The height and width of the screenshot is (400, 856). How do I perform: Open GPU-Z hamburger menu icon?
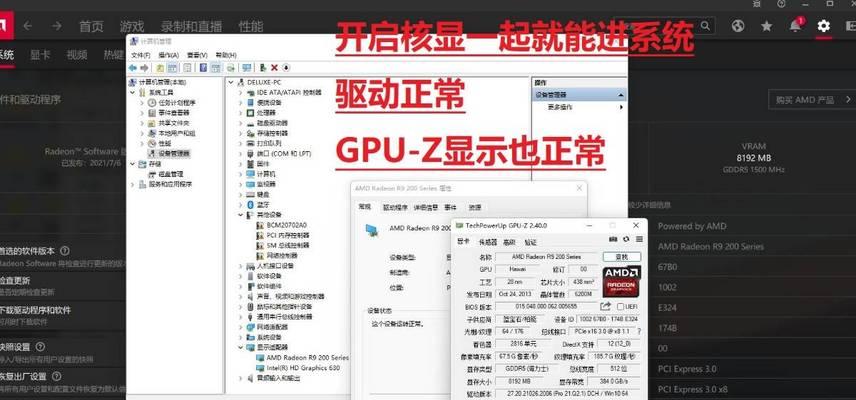(639, 239)
